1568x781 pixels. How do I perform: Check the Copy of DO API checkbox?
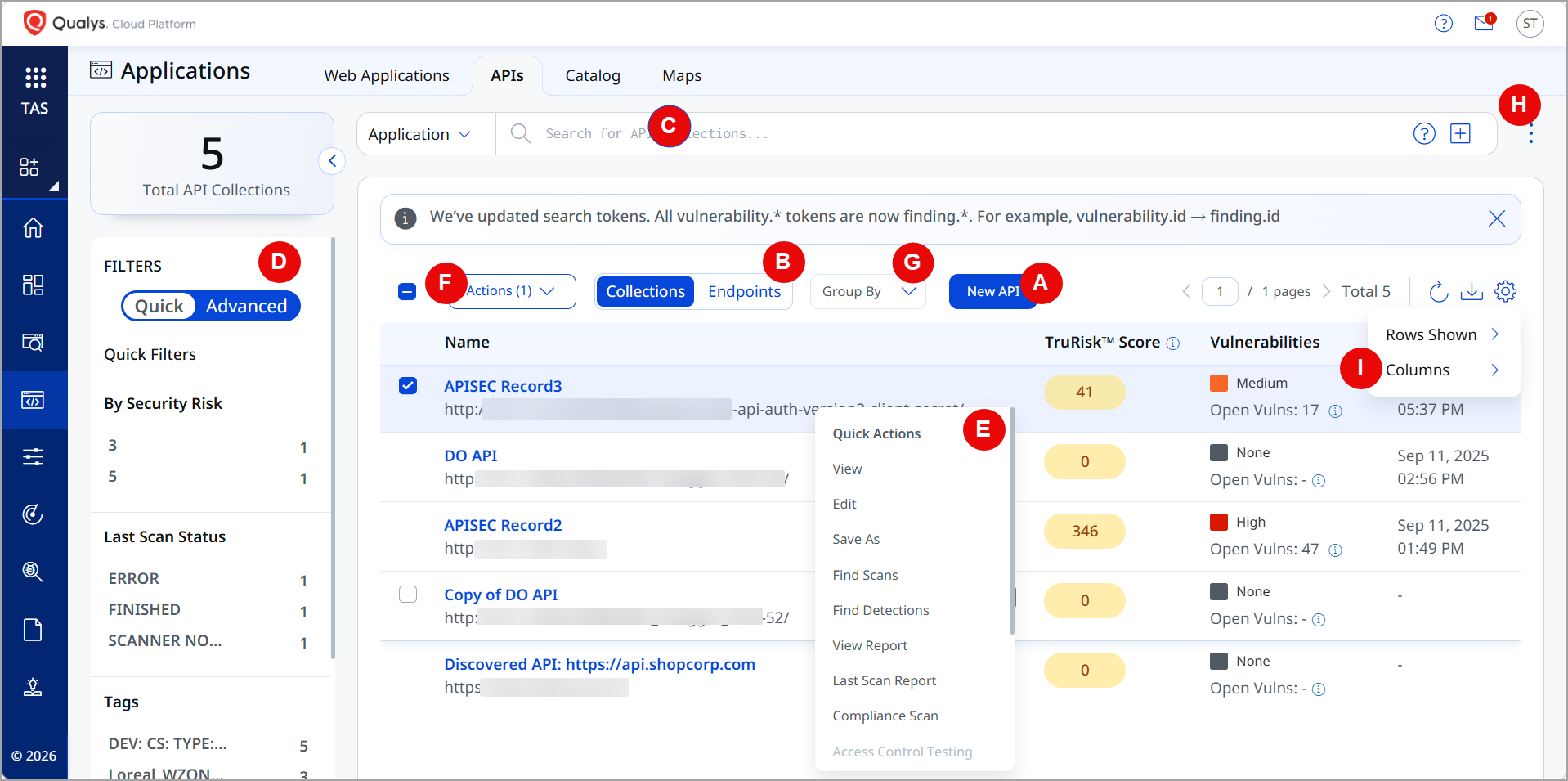(x=408, y=594)
